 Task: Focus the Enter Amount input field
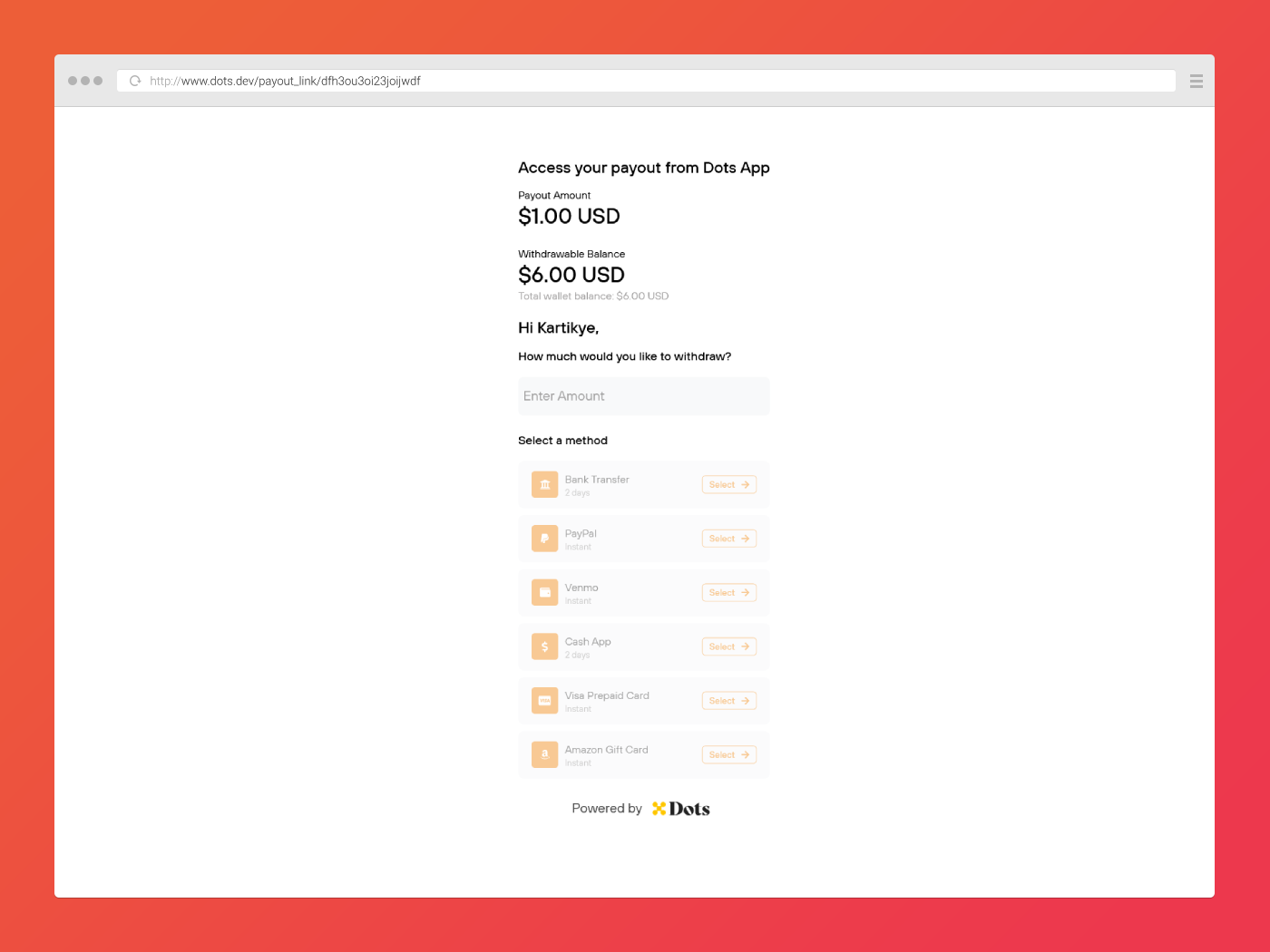pyautogui.click(x=643, y=396)
